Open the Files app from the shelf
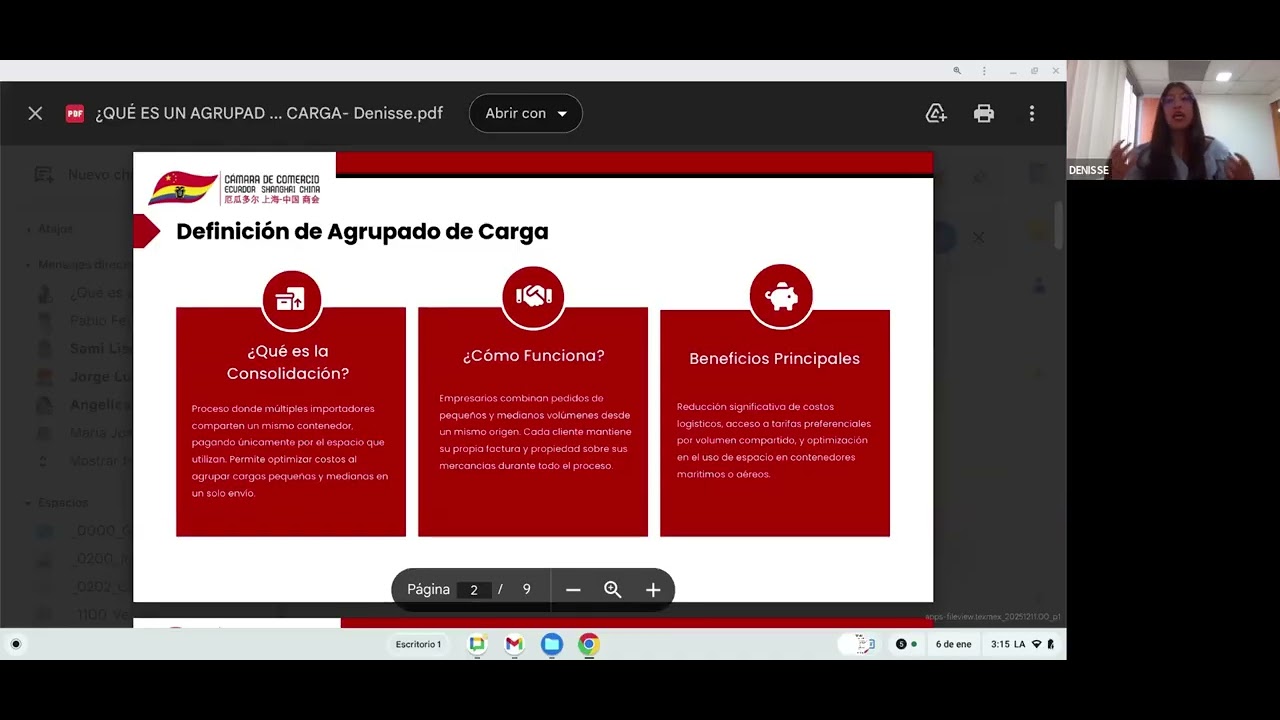Screen dimensions: 1280x720 click(552, 644)
